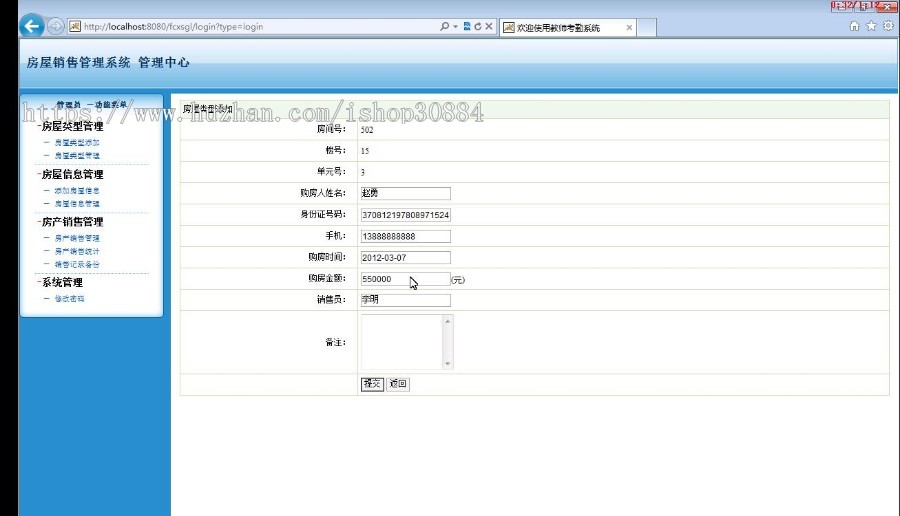The height and width of the screenshot is (516, 900).
Task: Collapse 房屋类型管理 menu section
Action: [71, 126]
